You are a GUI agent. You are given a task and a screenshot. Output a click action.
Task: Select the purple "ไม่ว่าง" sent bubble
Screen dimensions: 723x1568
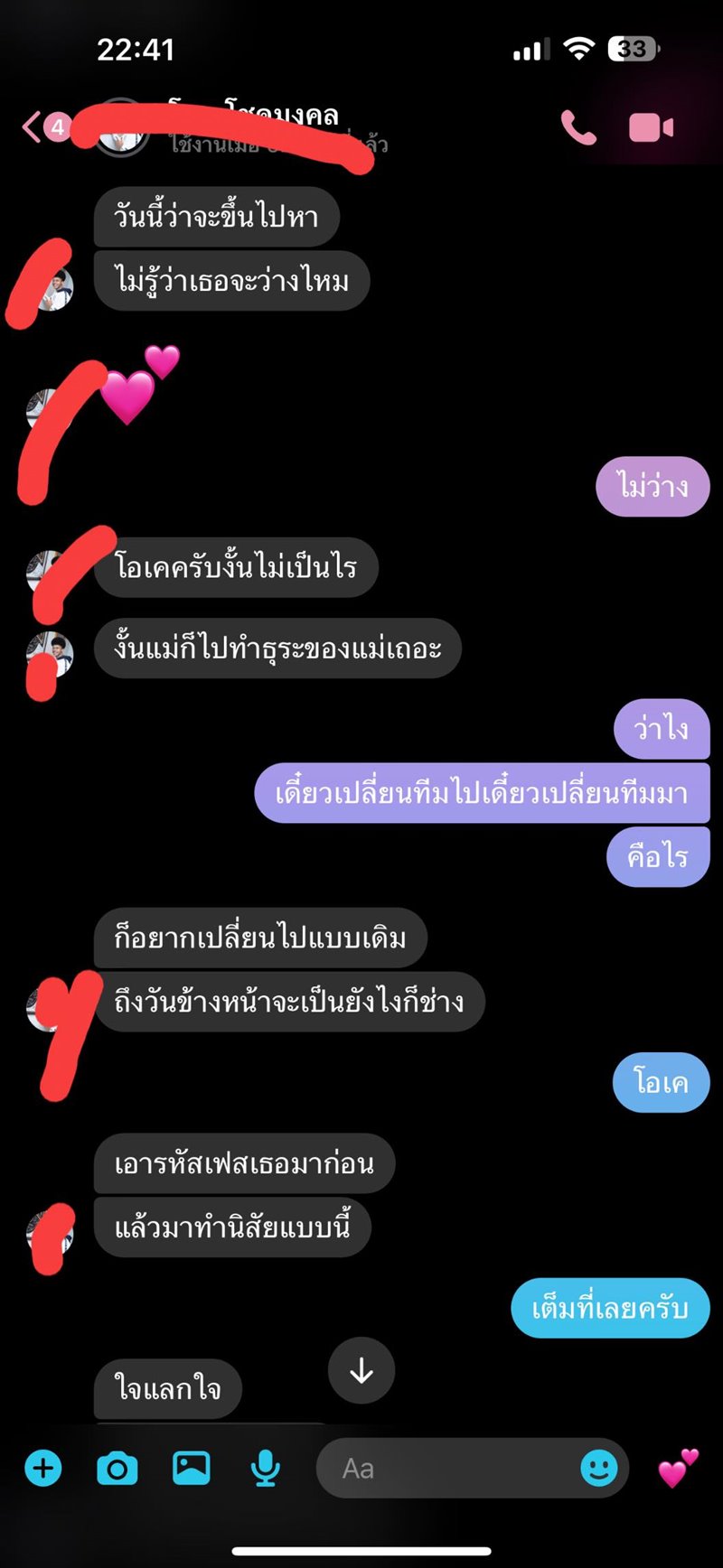(x=653, y=486)
